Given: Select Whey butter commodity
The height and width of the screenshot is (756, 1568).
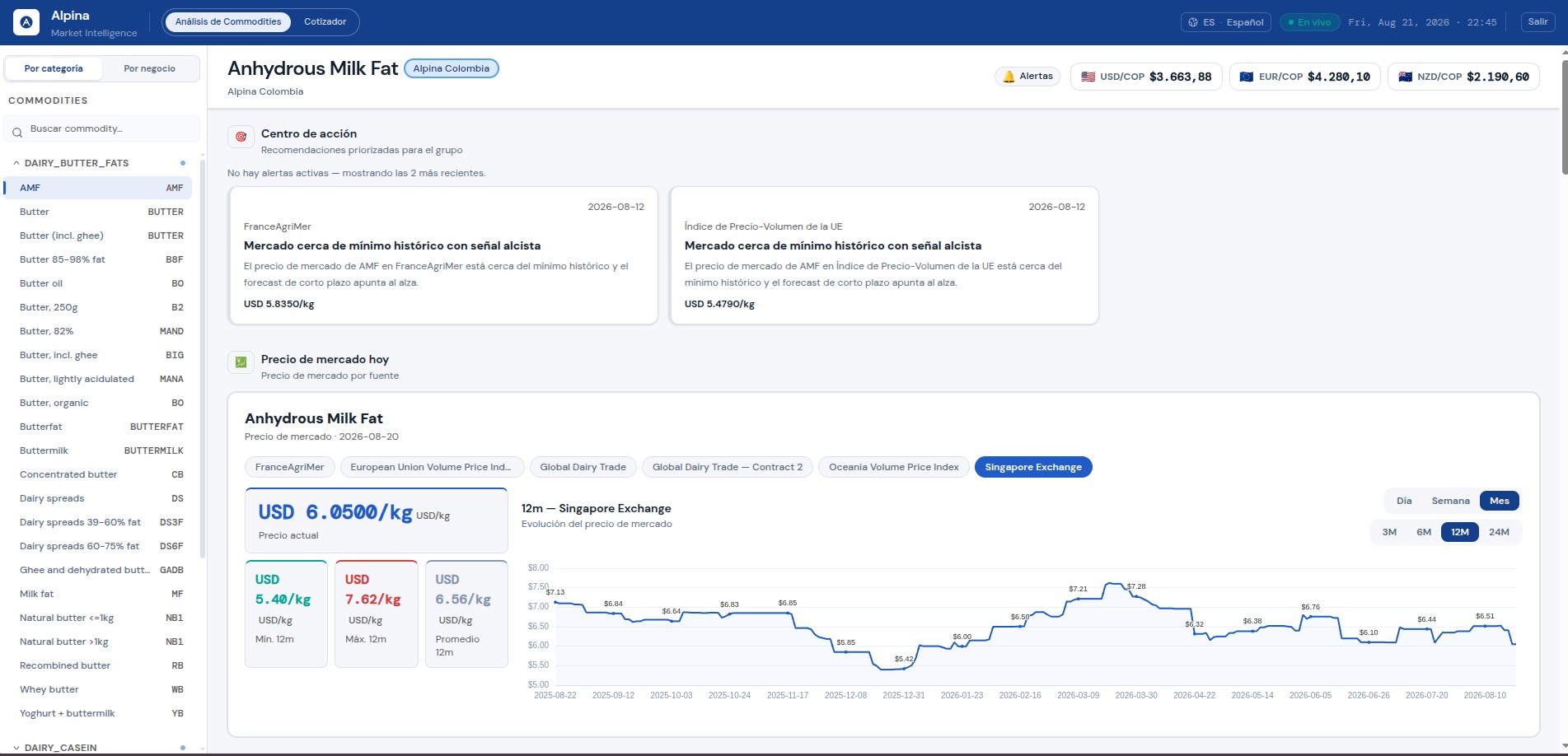Looking at the screenshot, I should 98,689.
